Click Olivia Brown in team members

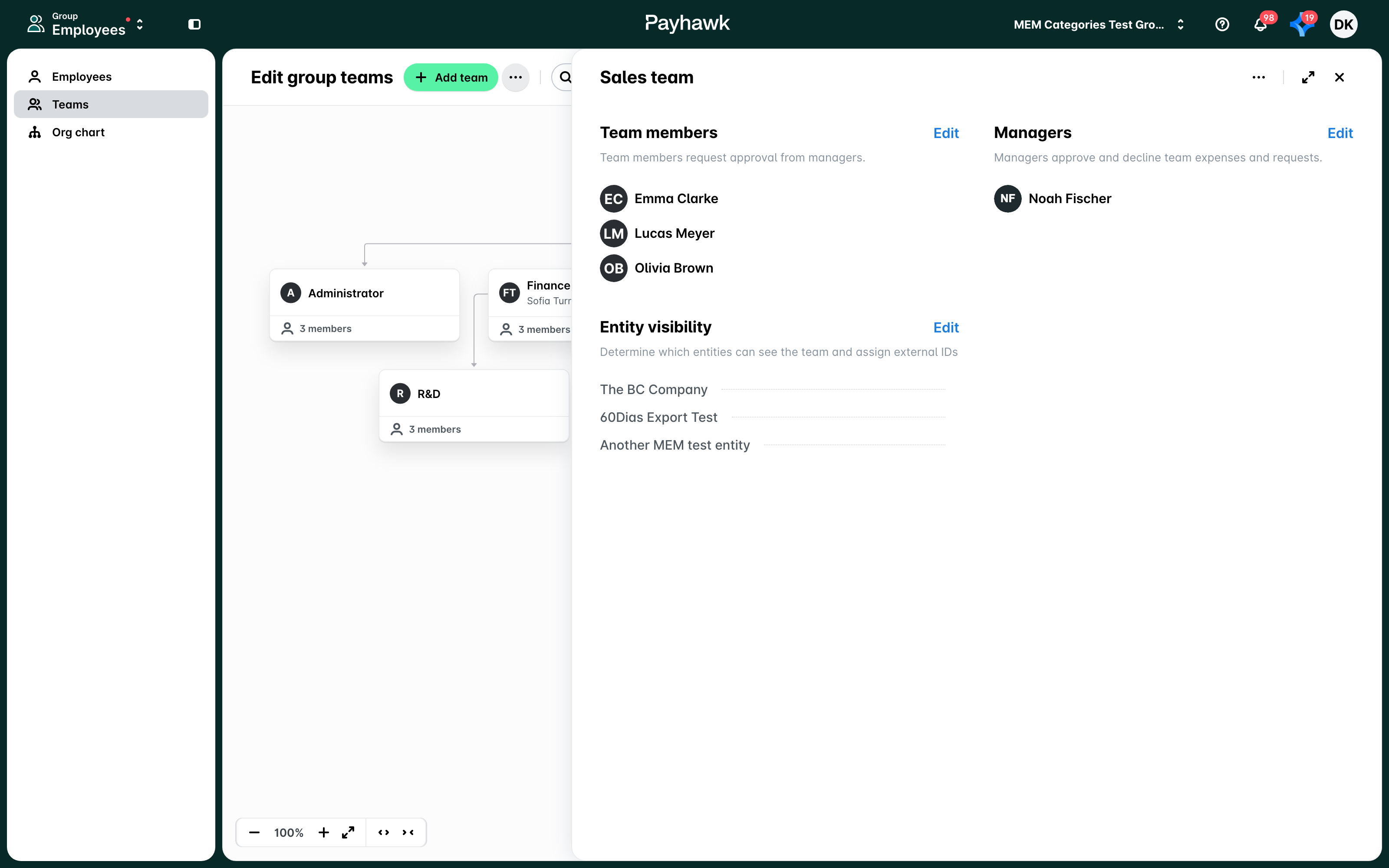point(673,268)
